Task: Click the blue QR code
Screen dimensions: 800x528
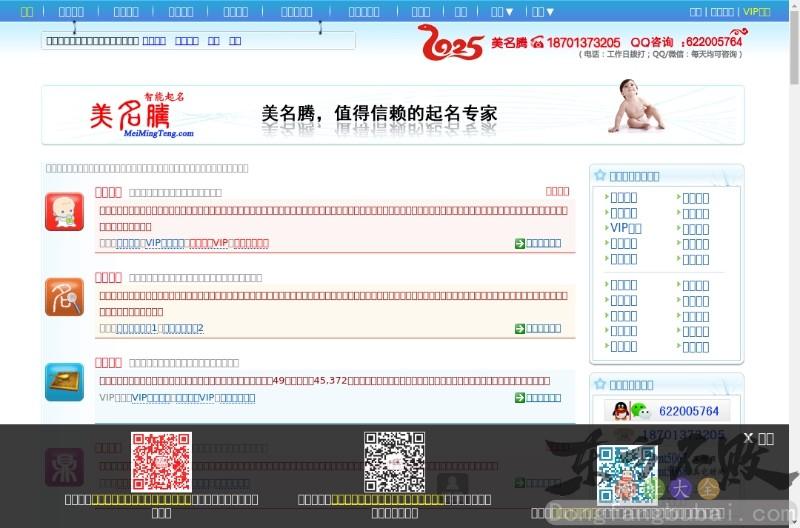Action: (627, 475)
